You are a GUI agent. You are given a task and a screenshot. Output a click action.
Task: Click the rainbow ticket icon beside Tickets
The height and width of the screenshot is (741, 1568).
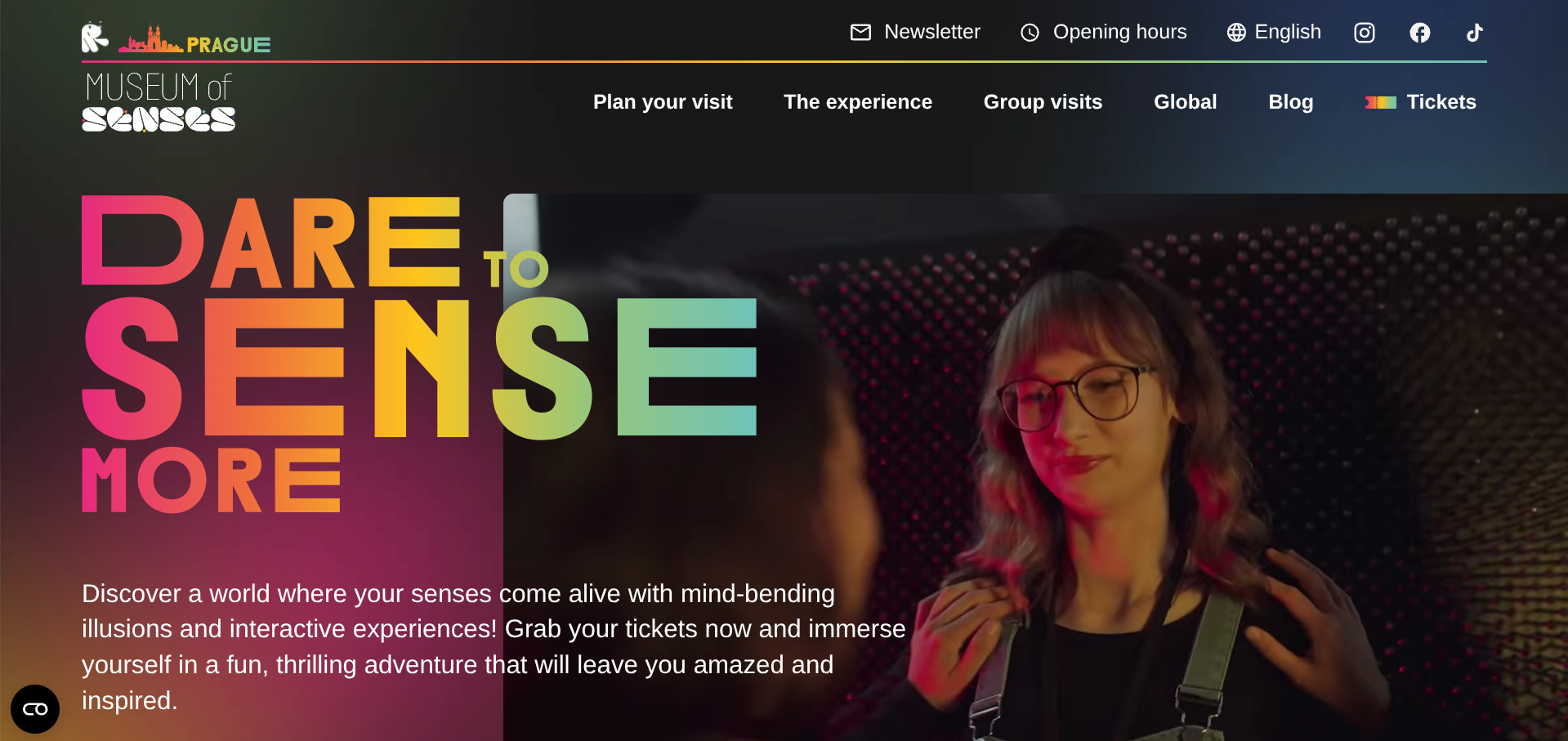click(x=1381, y=102)
